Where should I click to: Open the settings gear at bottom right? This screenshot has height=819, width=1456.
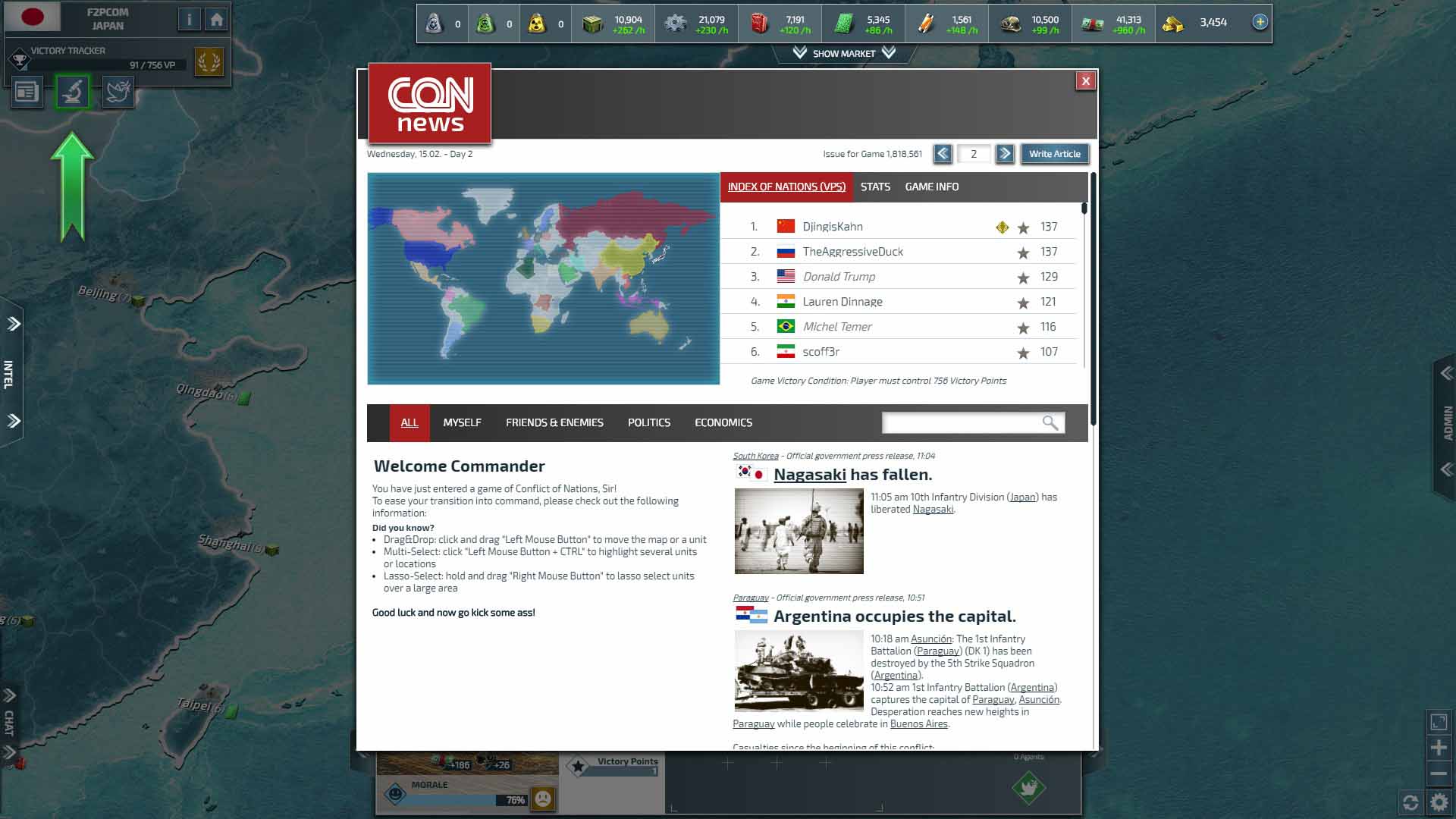coord(1439,802)
